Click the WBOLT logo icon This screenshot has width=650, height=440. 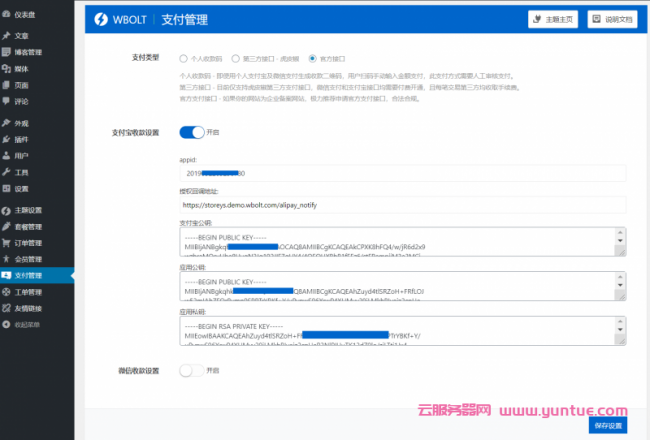click(101, 18)
